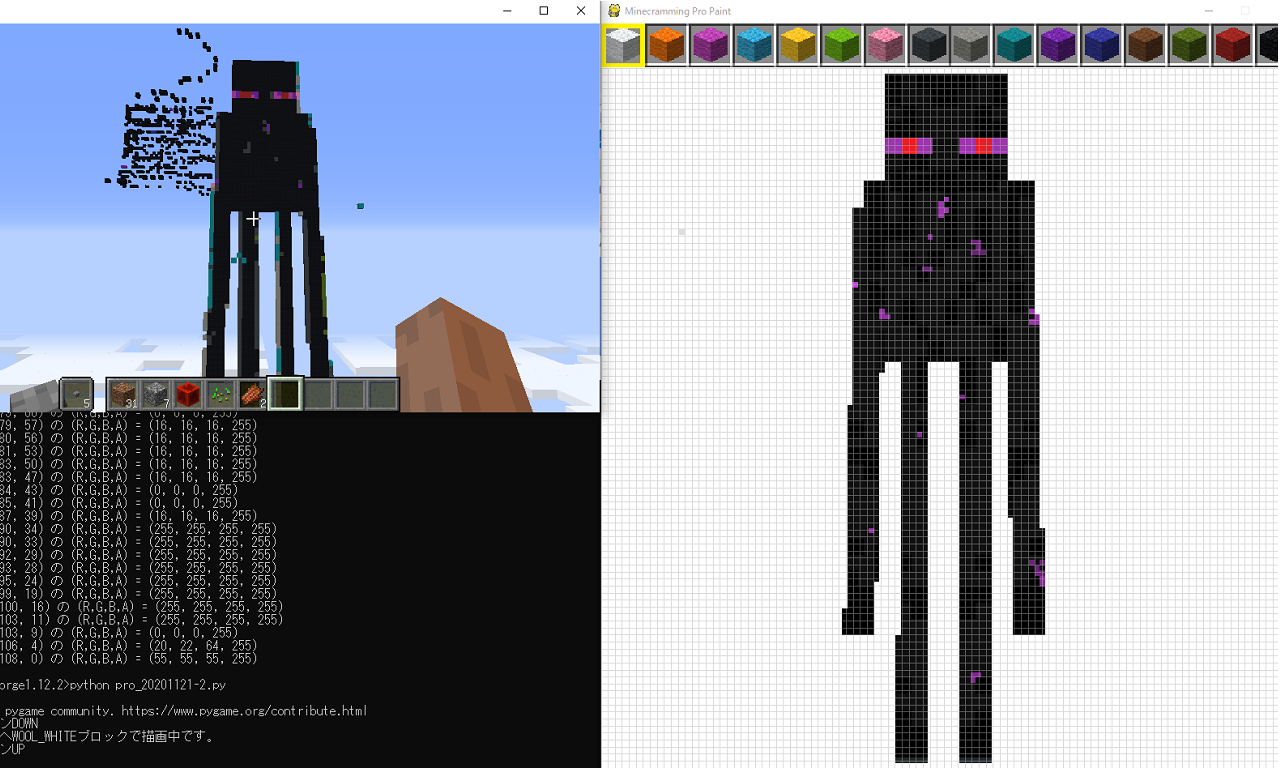Click the stray gray pixel on the paint canvas
The height and width of the screenshot is (768, 1280).
682,232
